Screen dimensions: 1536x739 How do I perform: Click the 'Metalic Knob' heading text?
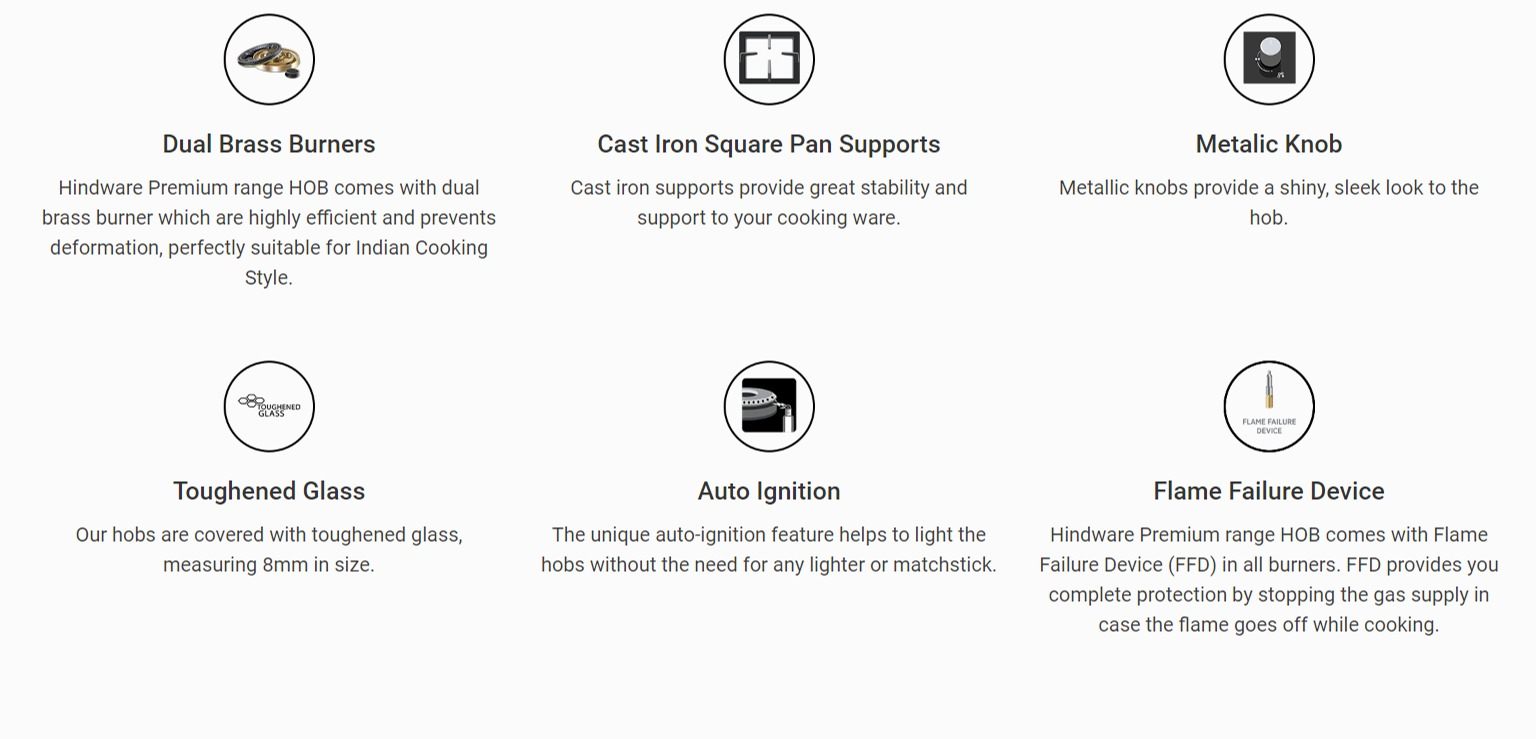(x=1269, y=144)
